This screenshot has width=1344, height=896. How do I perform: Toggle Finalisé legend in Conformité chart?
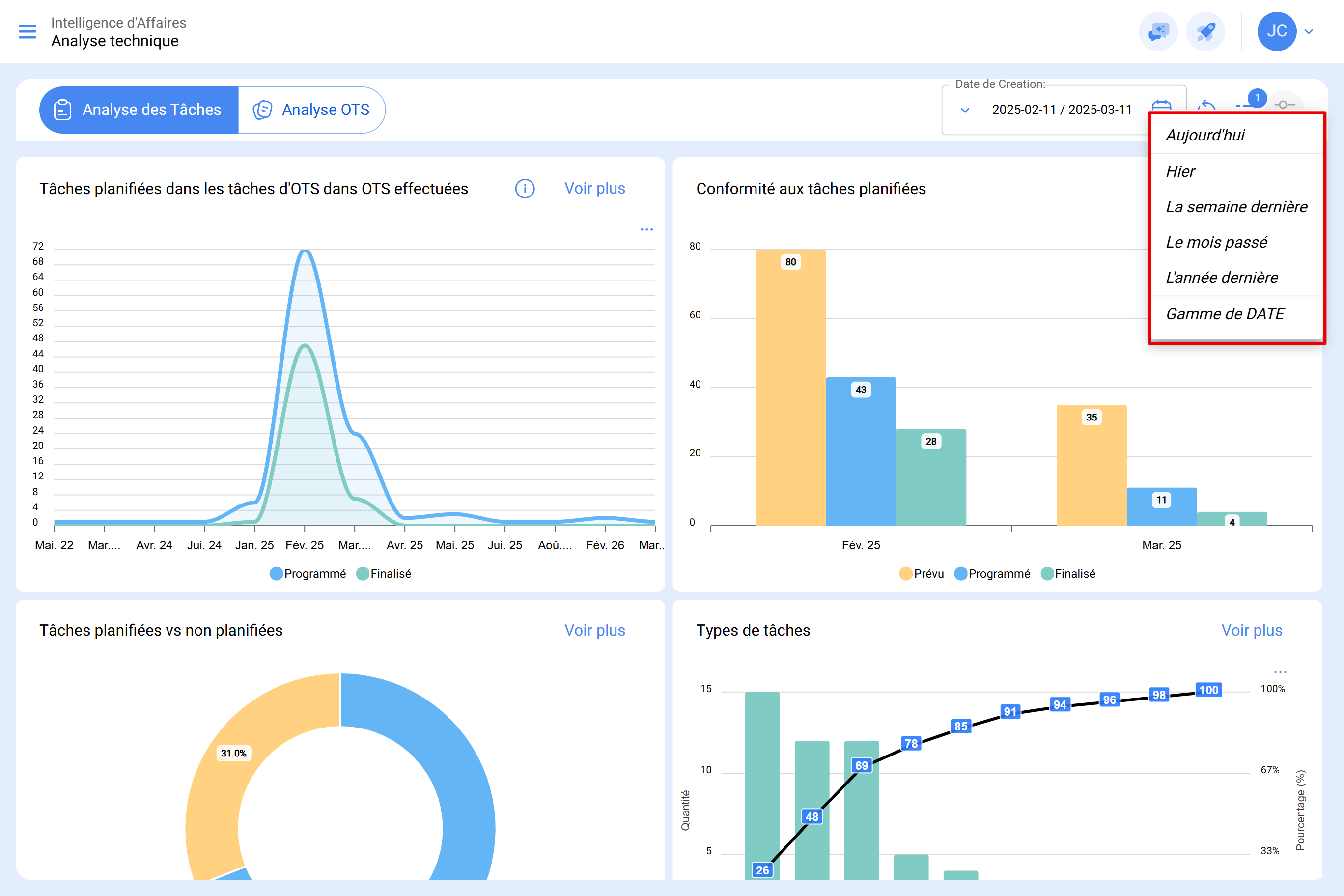point(1068,573)
